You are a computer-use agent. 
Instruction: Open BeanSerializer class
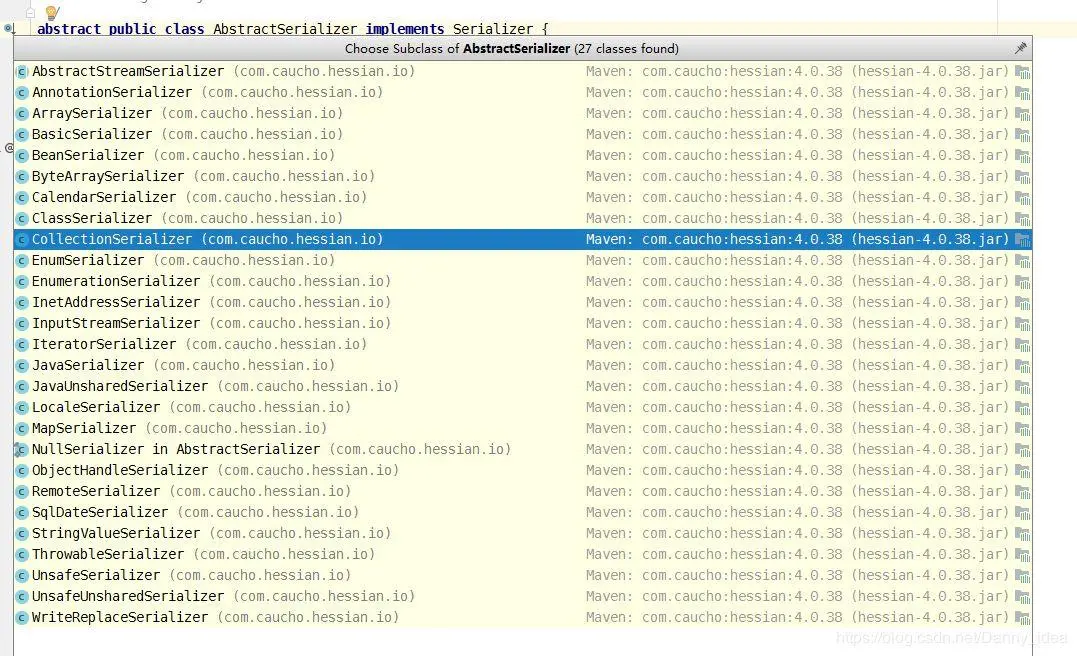pos(523,155)
